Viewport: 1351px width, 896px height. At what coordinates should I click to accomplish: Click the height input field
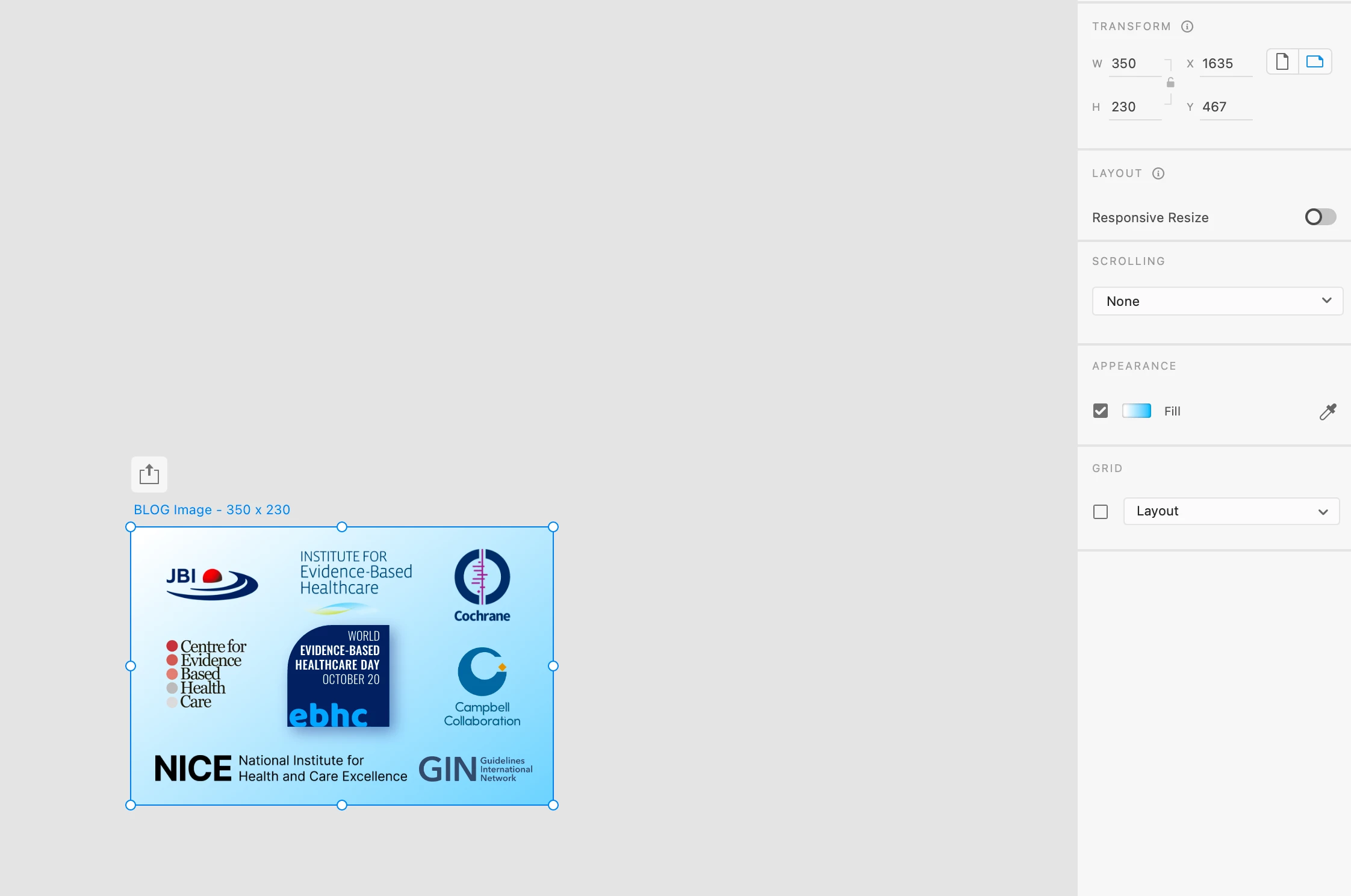[x=1134, y=107]
